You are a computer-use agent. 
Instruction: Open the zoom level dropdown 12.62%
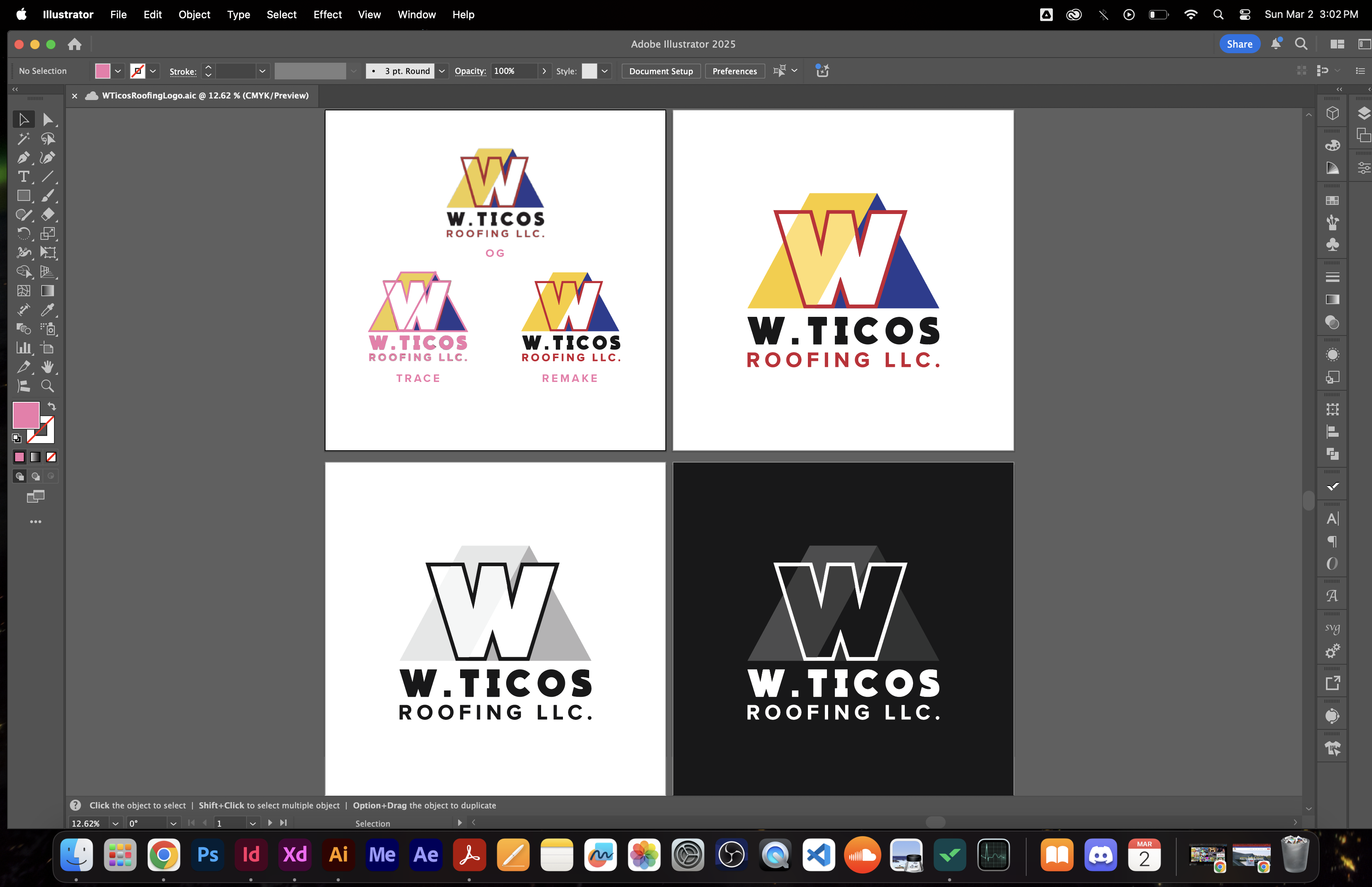pyautogui.click(x=115, y=823)
